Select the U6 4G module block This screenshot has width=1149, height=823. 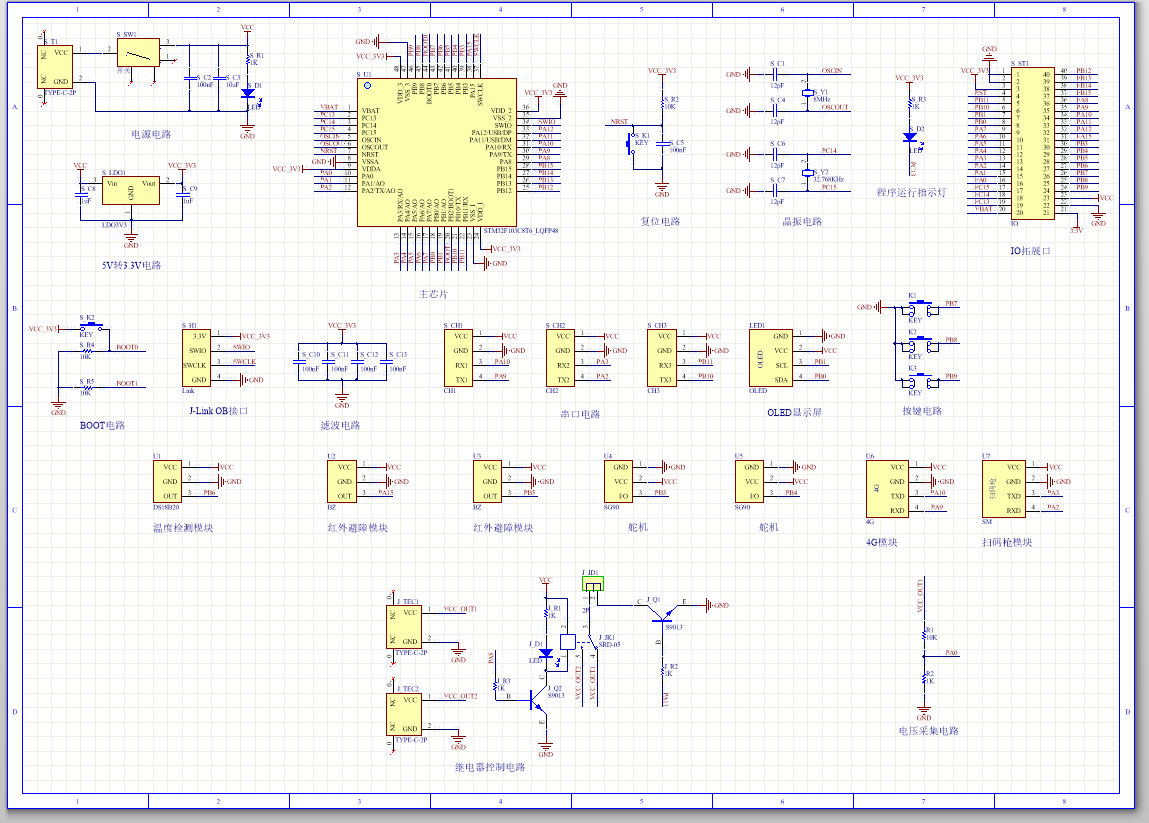click(x=887, y=489)
